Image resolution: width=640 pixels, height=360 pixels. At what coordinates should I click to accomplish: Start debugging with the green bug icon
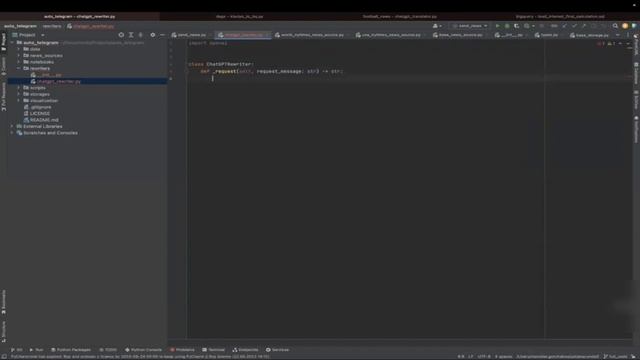click(507, 26)
